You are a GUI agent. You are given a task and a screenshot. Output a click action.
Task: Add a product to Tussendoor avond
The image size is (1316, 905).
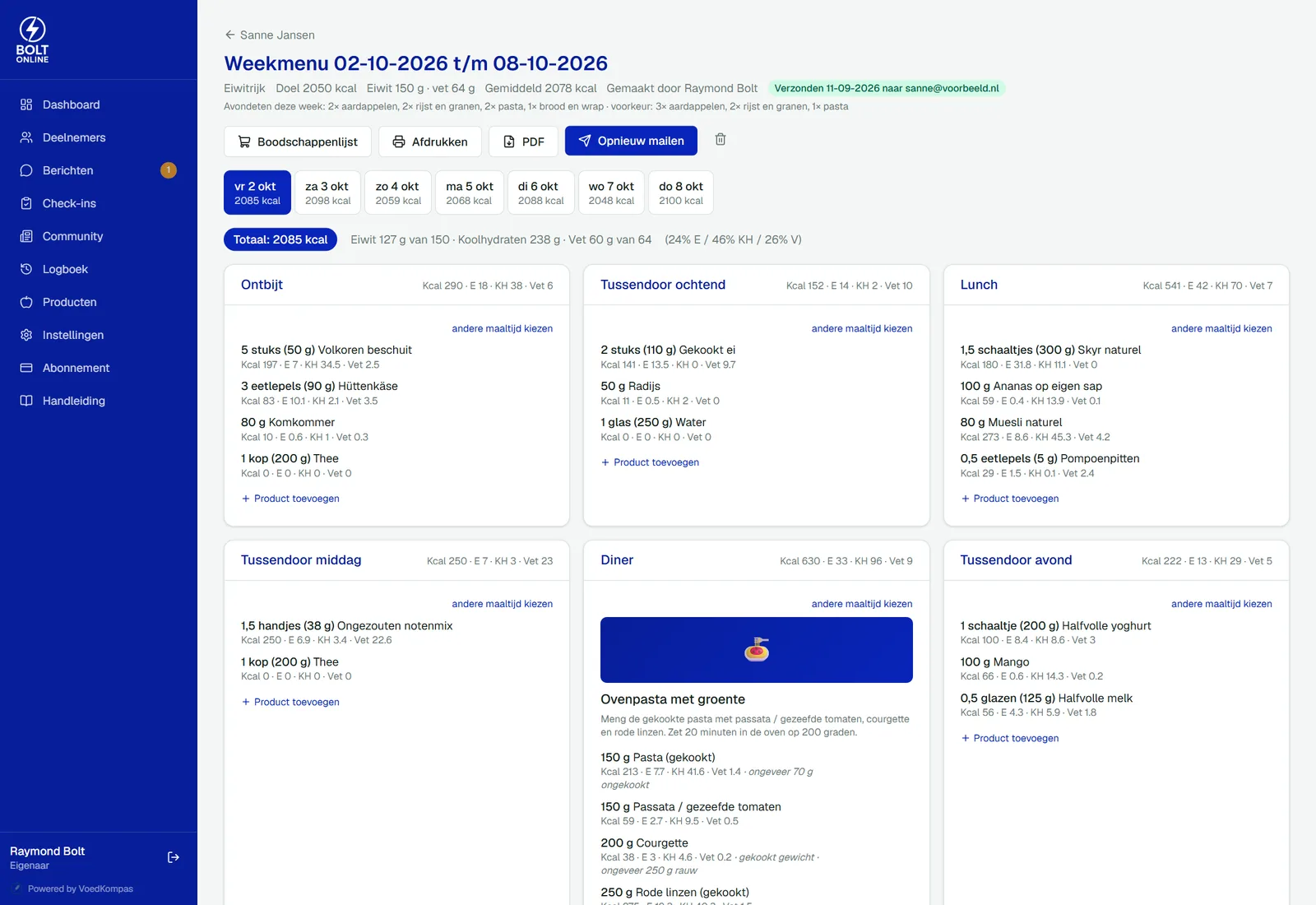pos(1010,738)
